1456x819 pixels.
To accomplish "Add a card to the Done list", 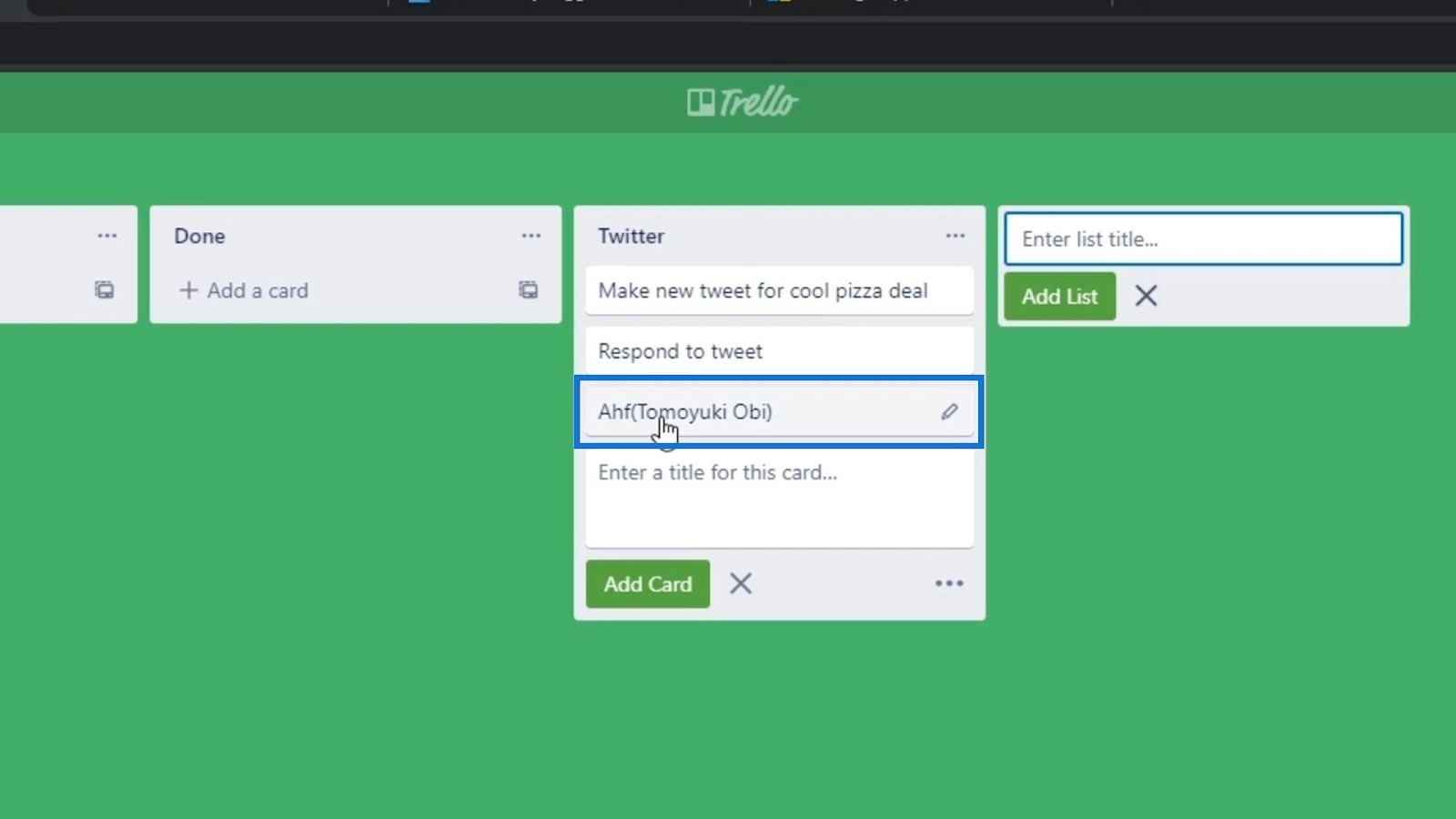I will 244,290.
